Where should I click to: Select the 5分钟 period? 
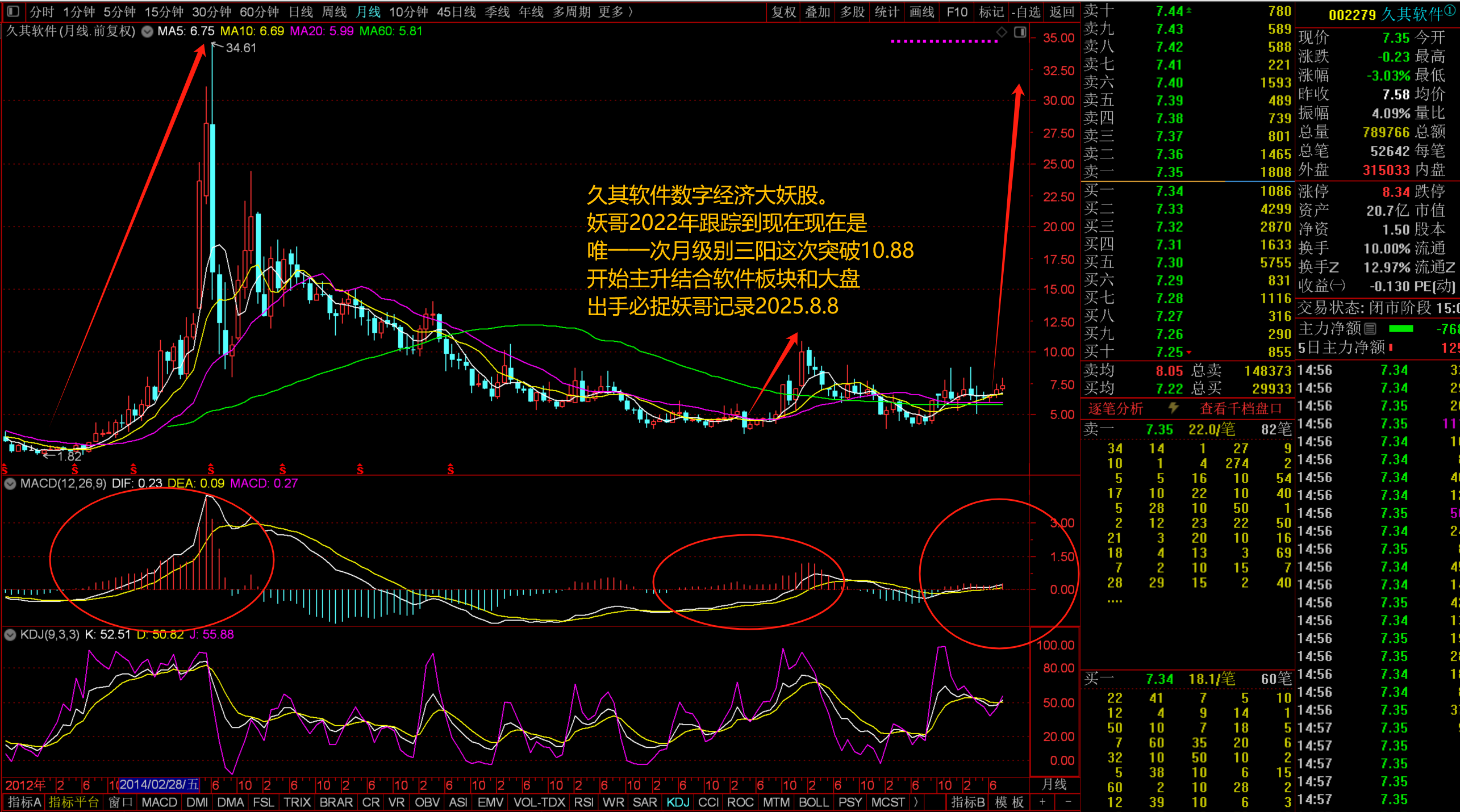pos(119,11)
